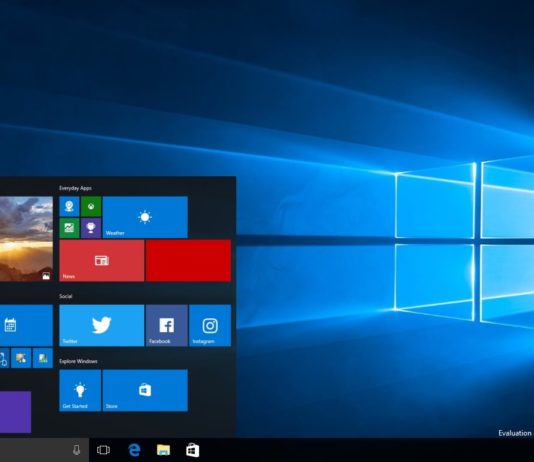Open the purple Sports trophy tile
The image size is (534, 462).
pyautogui.click(x=91, y=228)
